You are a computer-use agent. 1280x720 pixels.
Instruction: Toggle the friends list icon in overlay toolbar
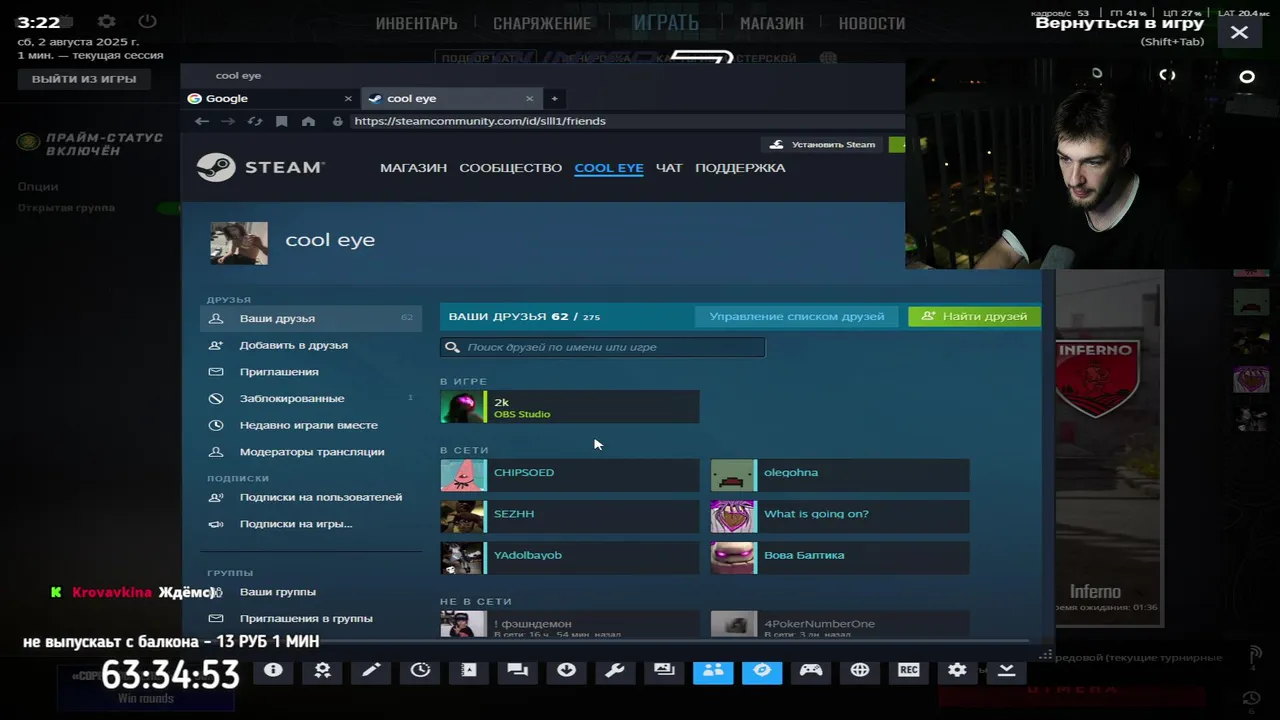pyautogui.click(x=713, y=670)
